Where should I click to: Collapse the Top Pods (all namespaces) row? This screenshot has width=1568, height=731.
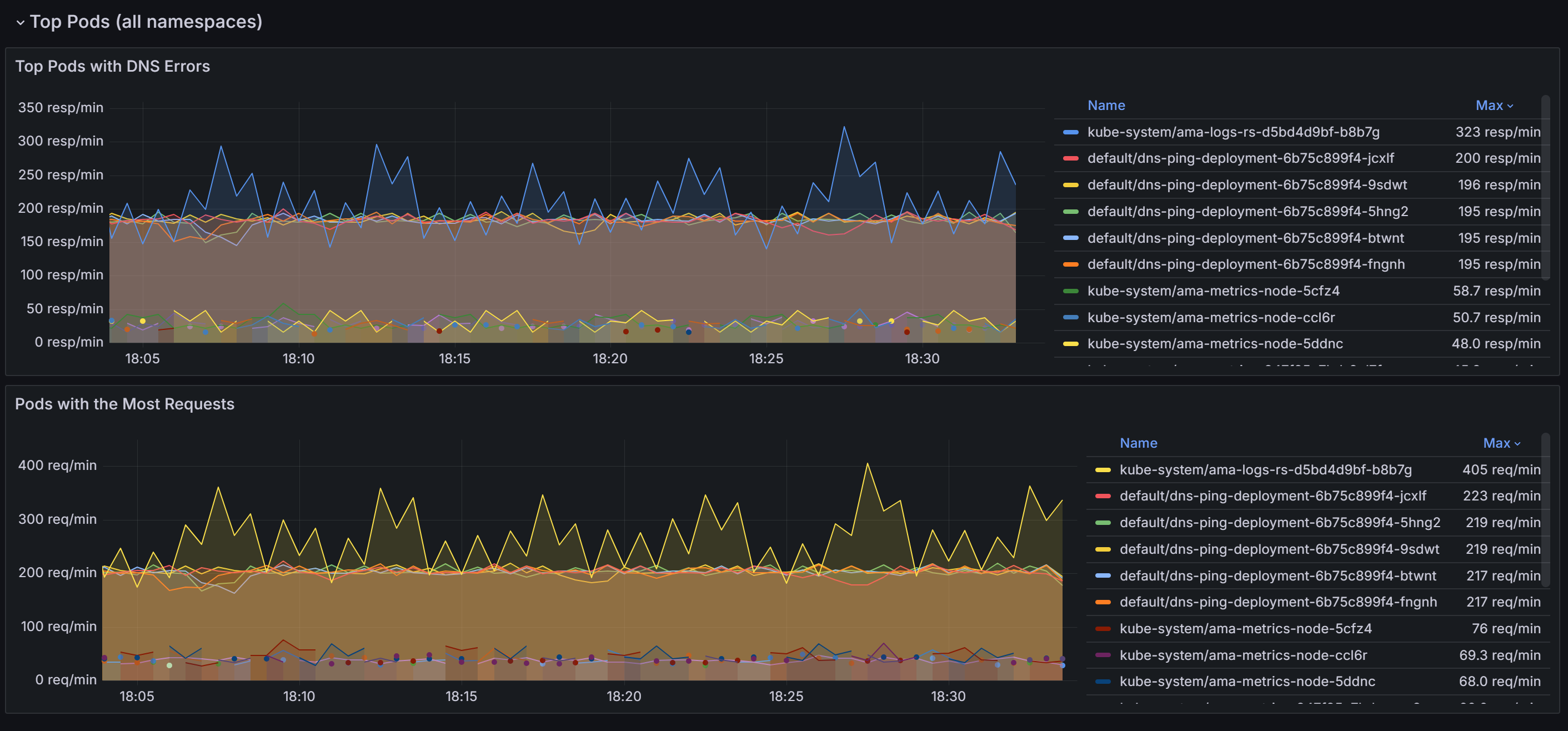(x=20, y=23)
